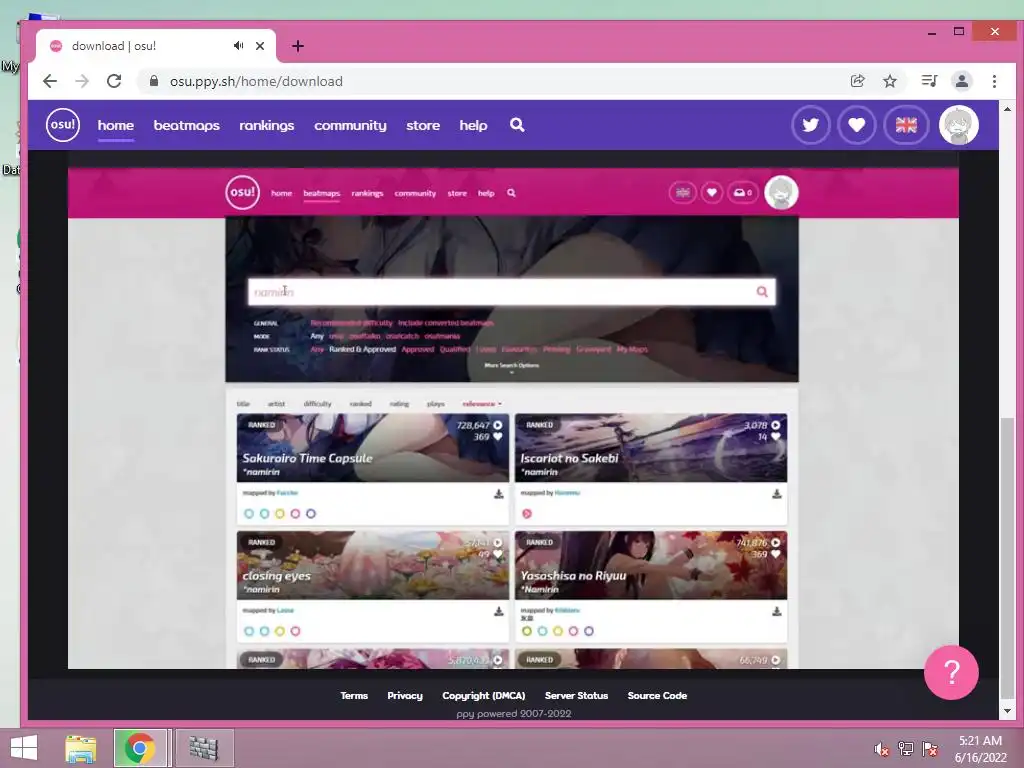This screenshot has height=768, width=1024.
Task: Open the Source Code footer link
Action: click(x=657, y=696)
